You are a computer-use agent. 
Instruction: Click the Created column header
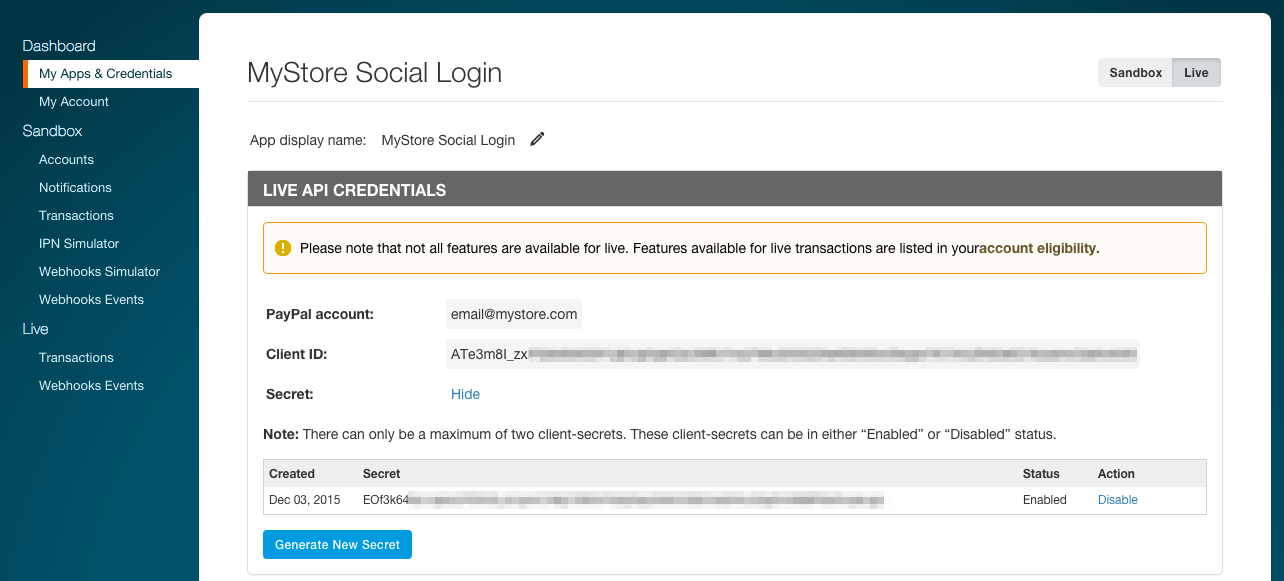(292, 474)
